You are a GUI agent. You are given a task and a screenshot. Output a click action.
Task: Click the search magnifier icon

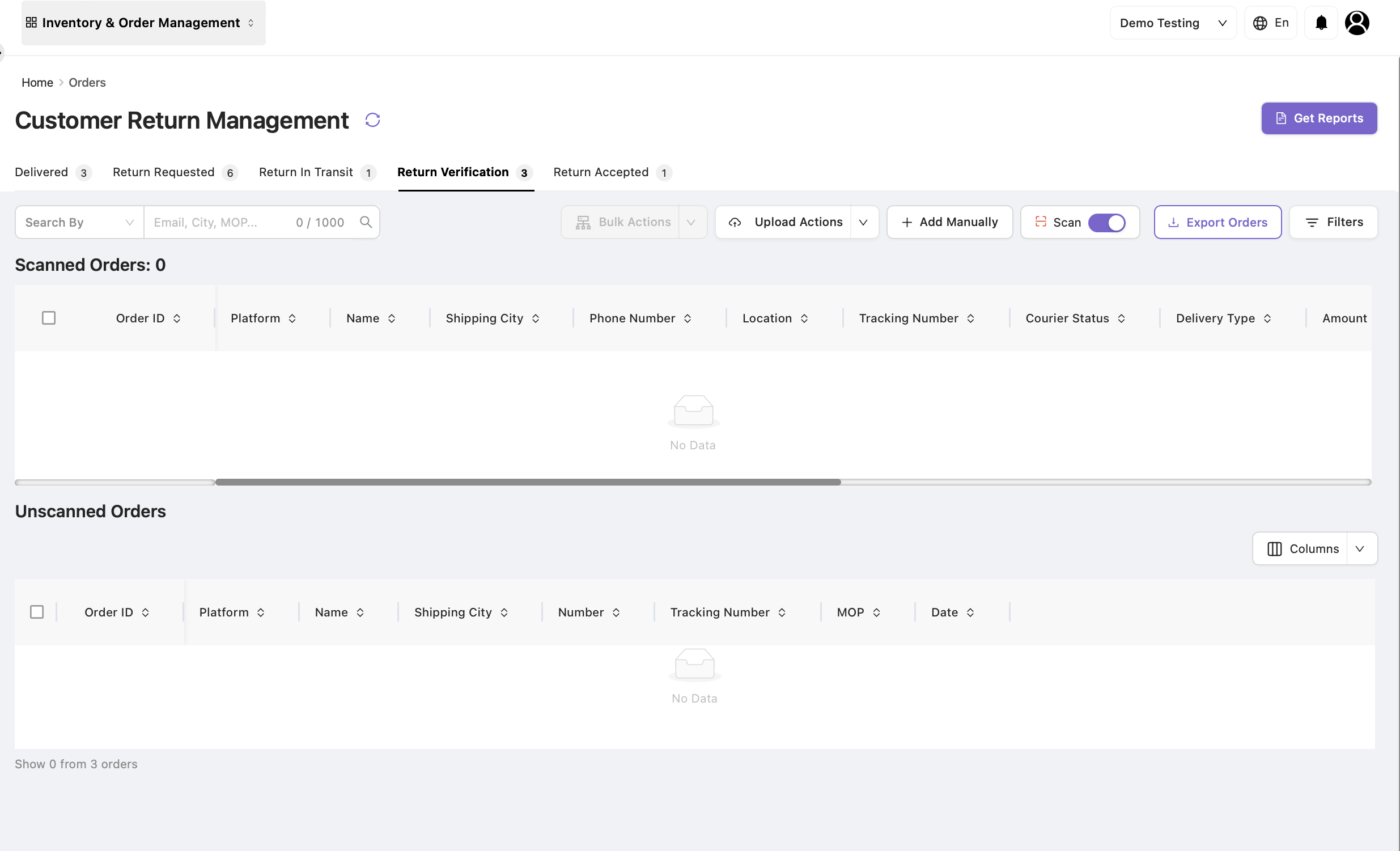pyautogui.click(x=366, y=222)
